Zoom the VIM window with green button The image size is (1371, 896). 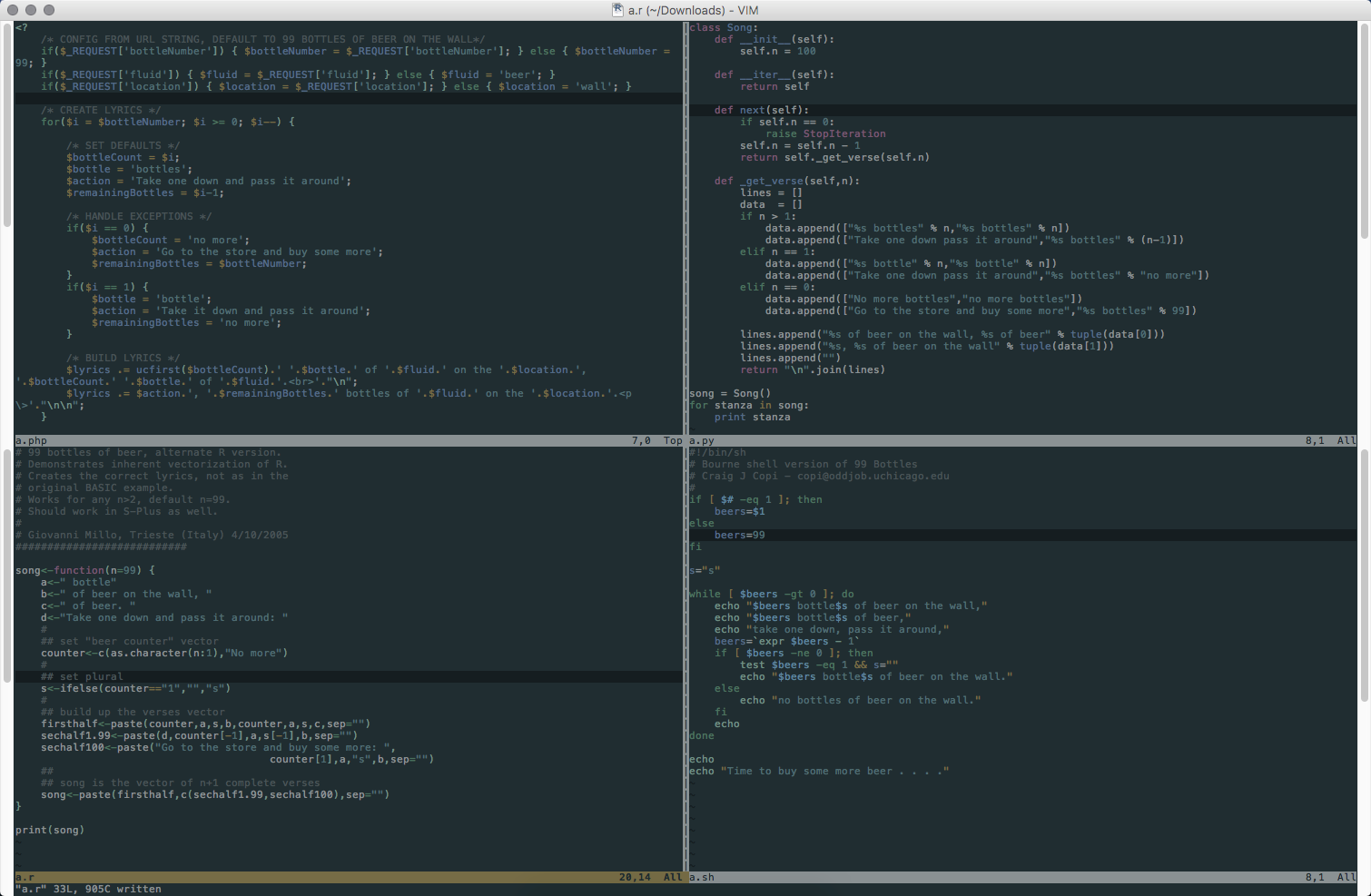(49, 10)
